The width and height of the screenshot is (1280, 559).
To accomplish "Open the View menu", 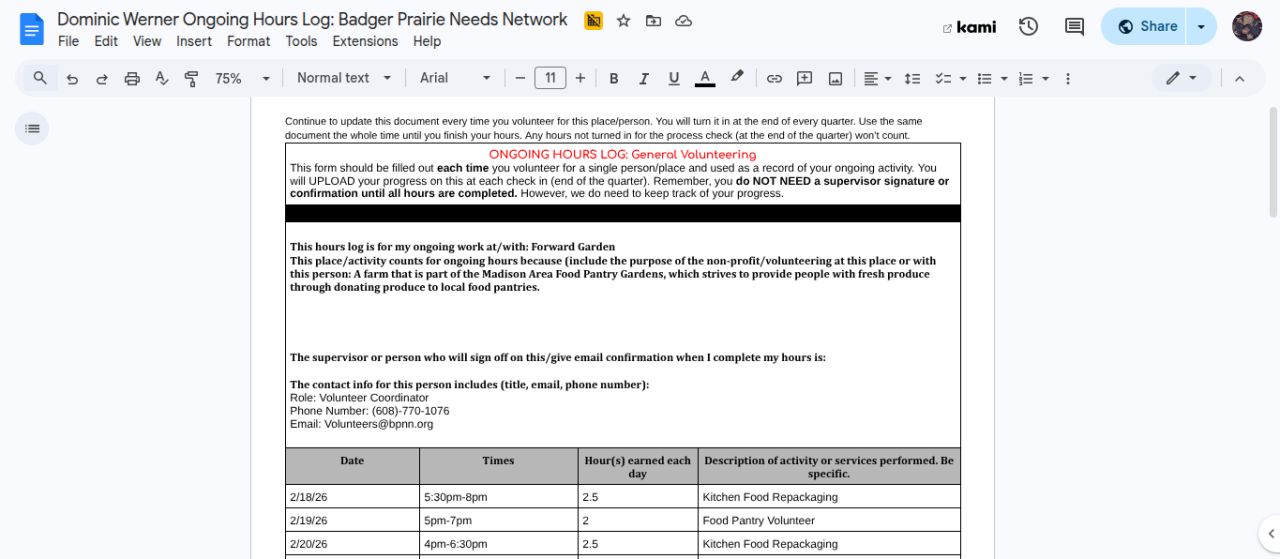I will 147,41.
